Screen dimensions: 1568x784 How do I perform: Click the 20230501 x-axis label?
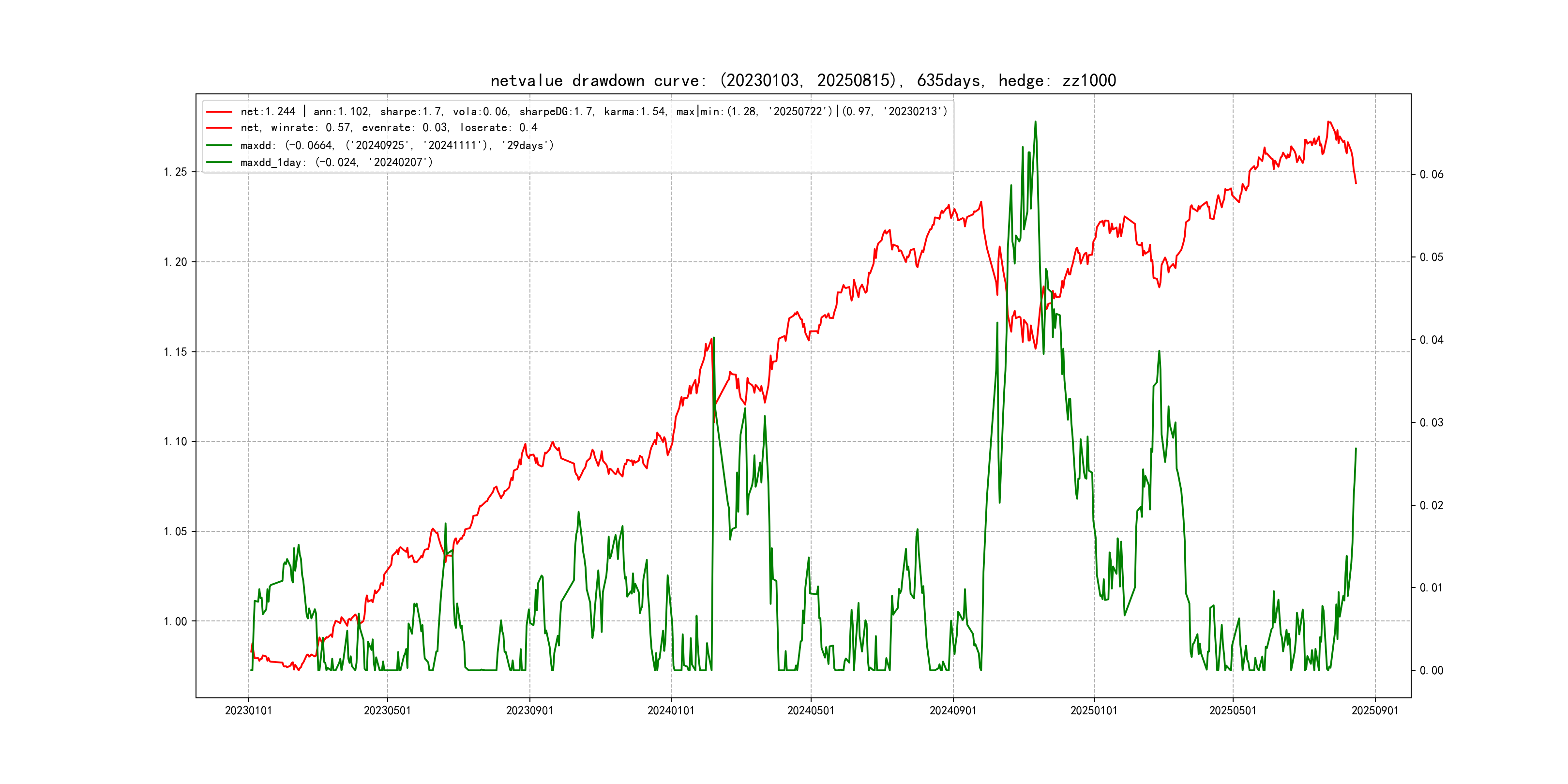click(x=387, y=711)
